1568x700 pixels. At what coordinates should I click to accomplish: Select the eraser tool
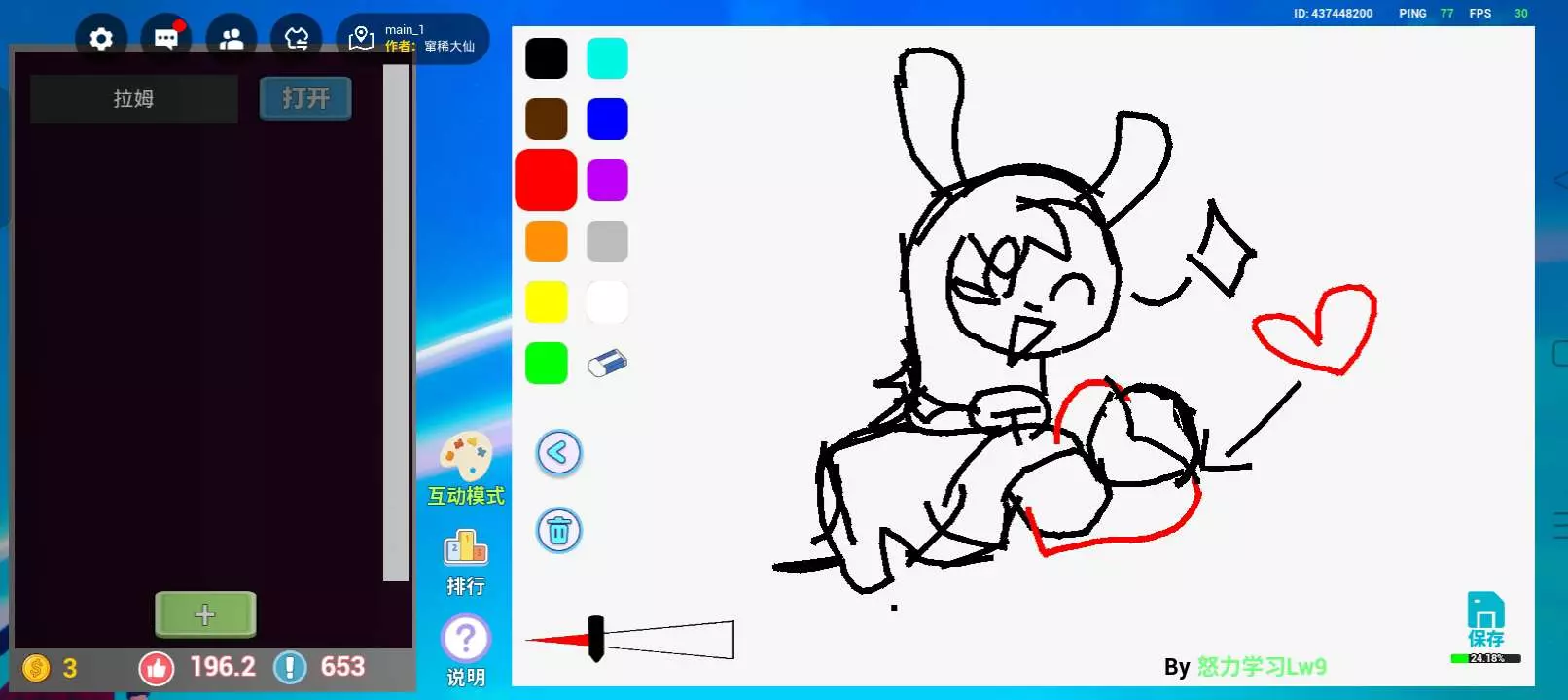coord(607,364)
